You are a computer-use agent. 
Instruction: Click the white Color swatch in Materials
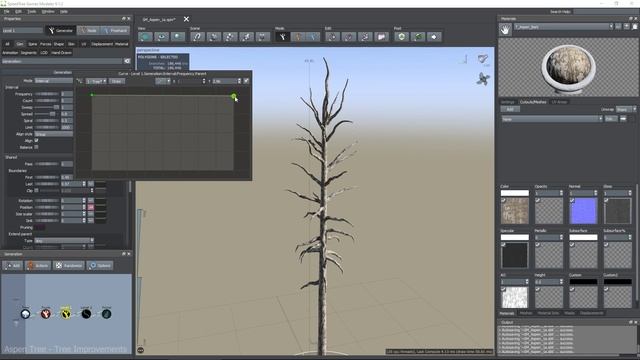tap(515, 193)
